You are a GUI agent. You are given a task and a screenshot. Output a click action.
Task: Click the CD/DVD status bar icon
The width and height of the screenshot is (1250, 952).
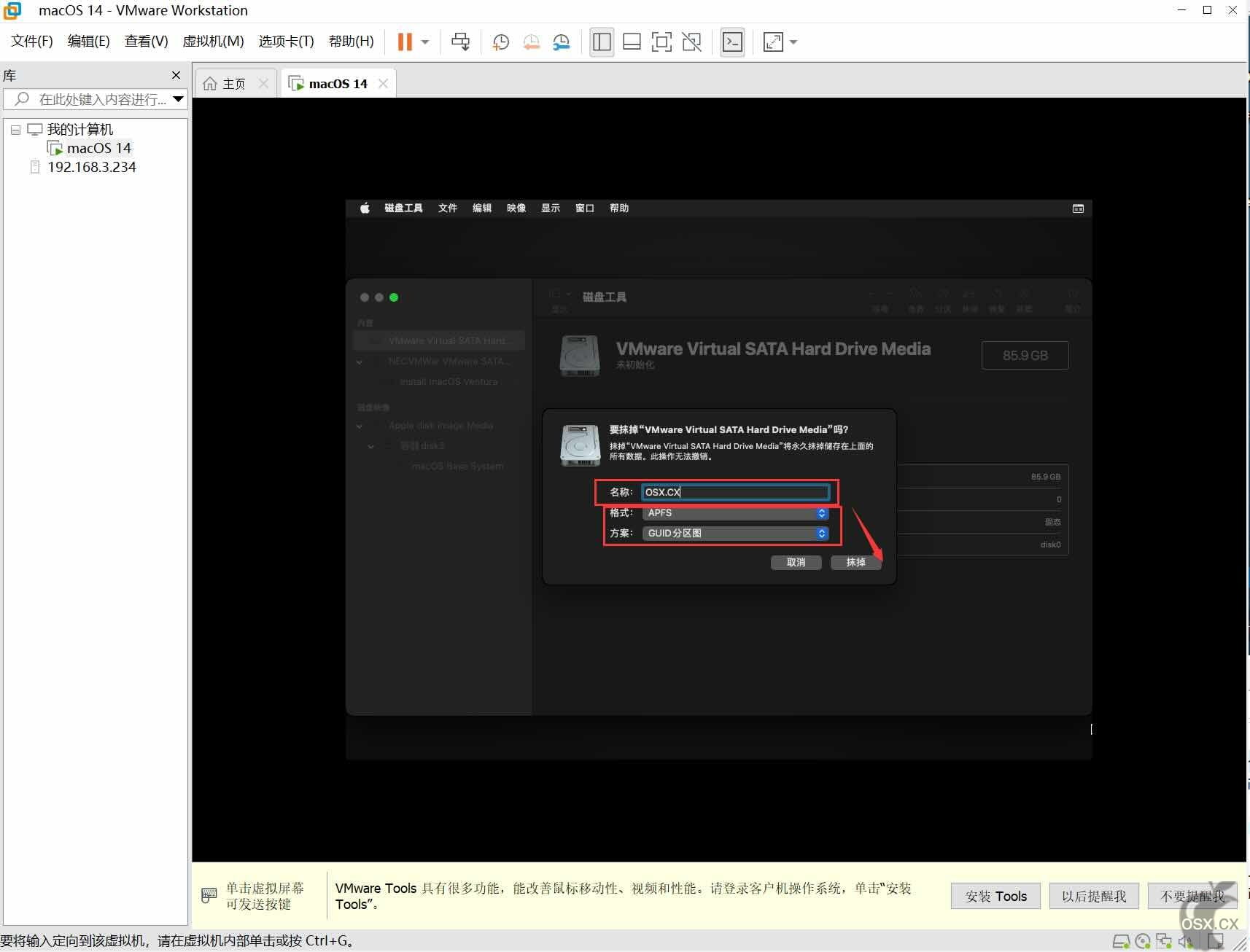click(x=1143, y=942)
